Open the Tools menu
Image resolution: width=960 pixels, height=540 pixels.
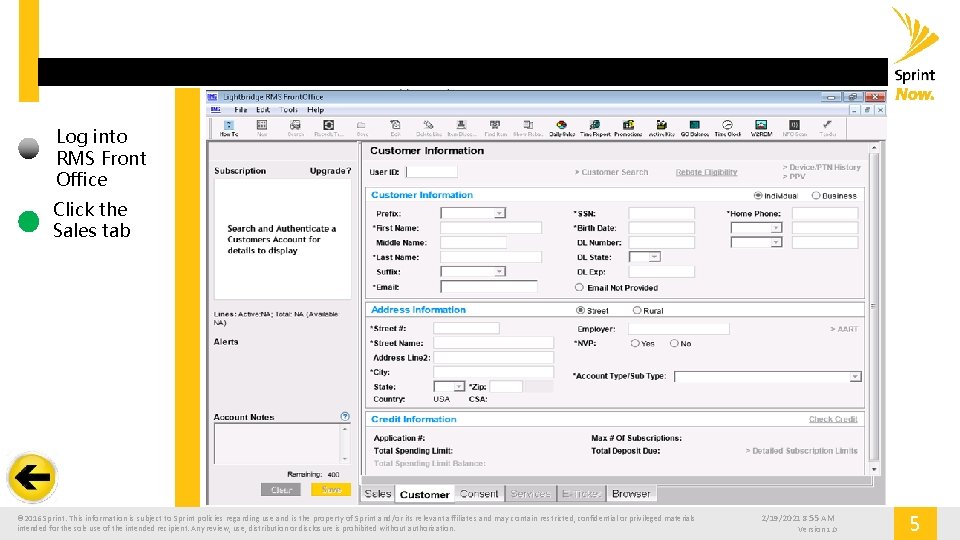click(x=288, y=110)
